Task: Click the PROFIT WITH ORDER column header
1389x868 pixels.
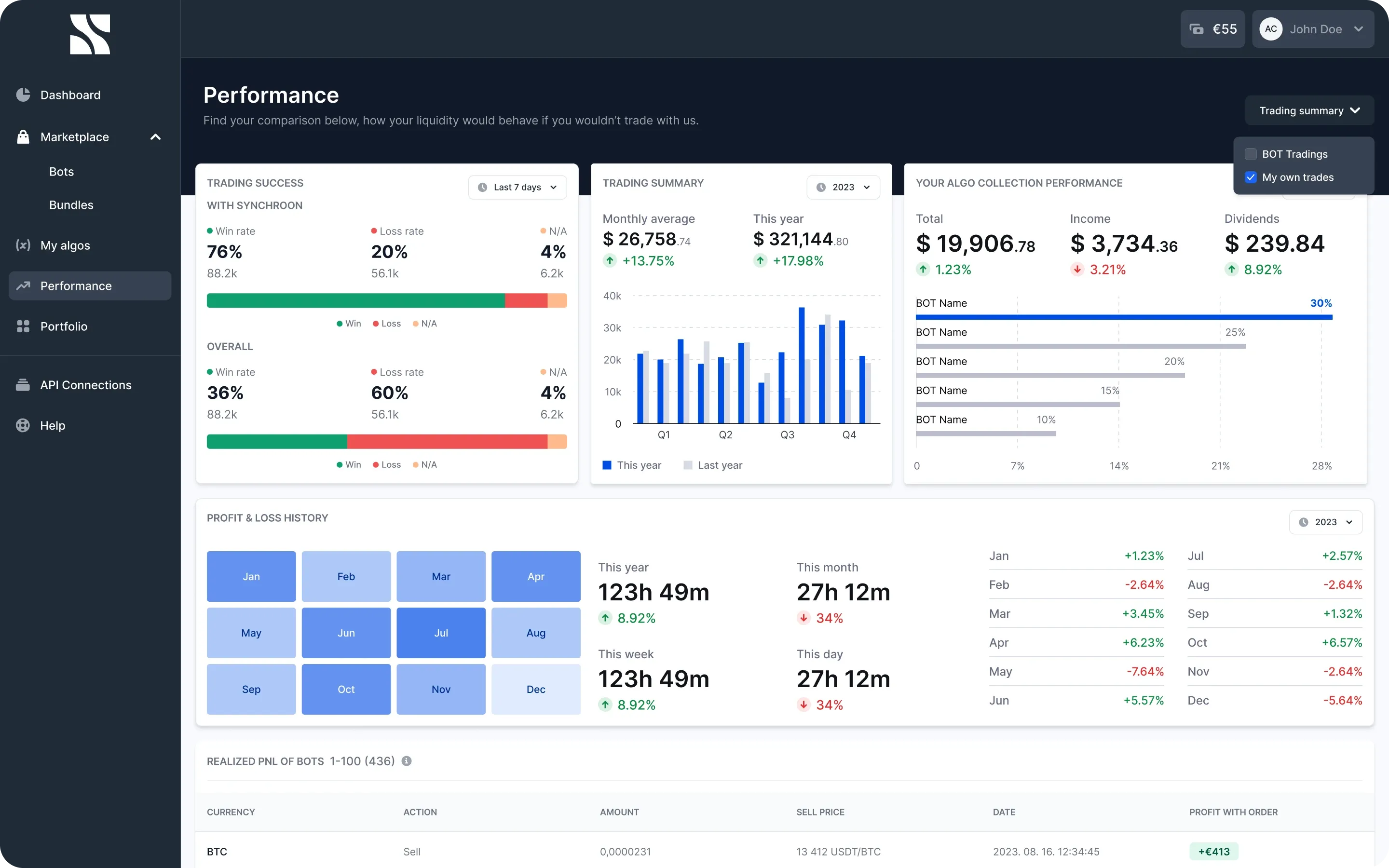Action: coord(1233,812)
